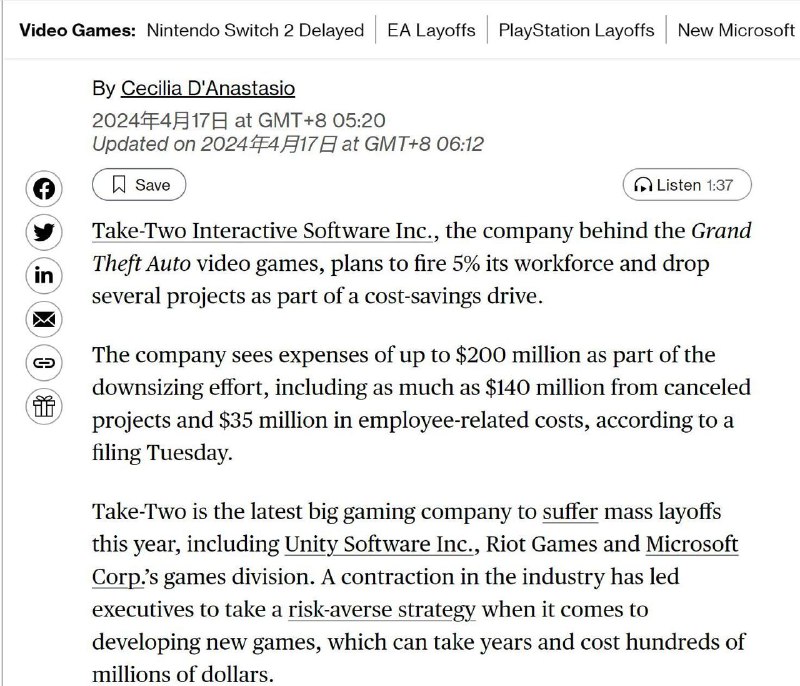Image resolution: width=800 pixels, height=686 pixels.
Task: Email this article using the envelope icon
Action: tap(43, 320)
